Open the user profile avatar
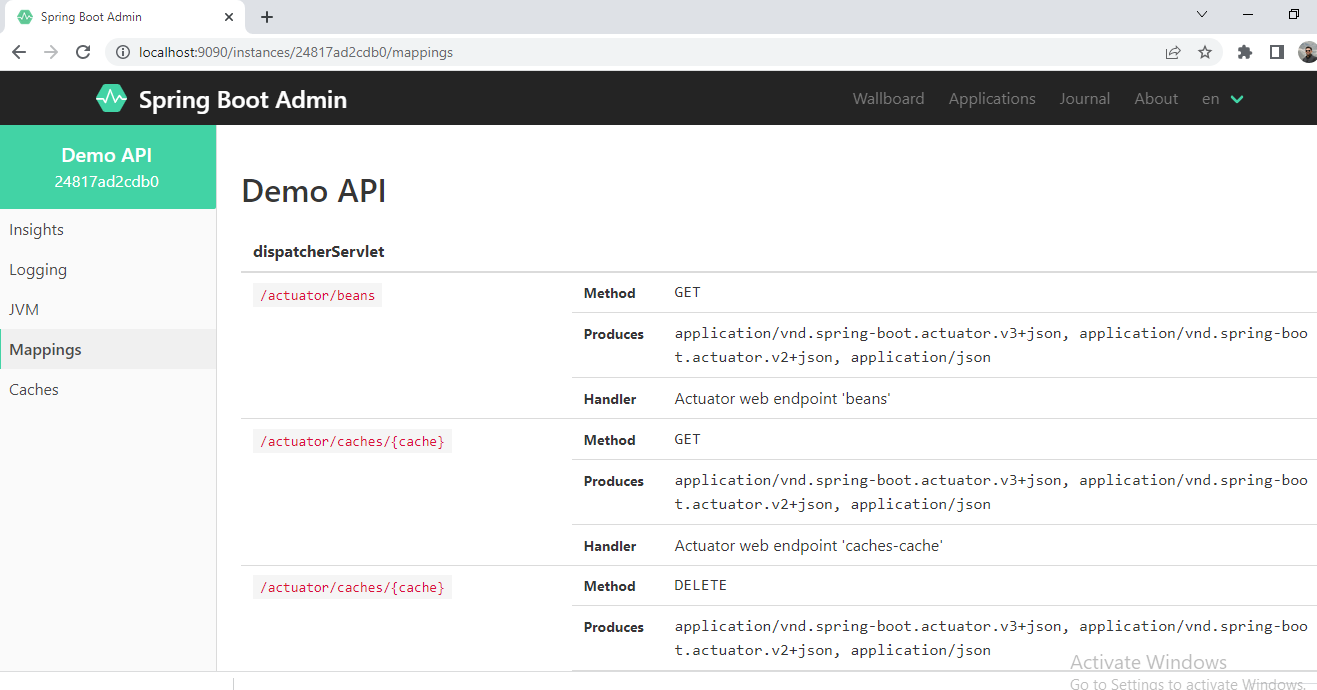Viewport: 1317px width, 690px height. click(1307, 52)
